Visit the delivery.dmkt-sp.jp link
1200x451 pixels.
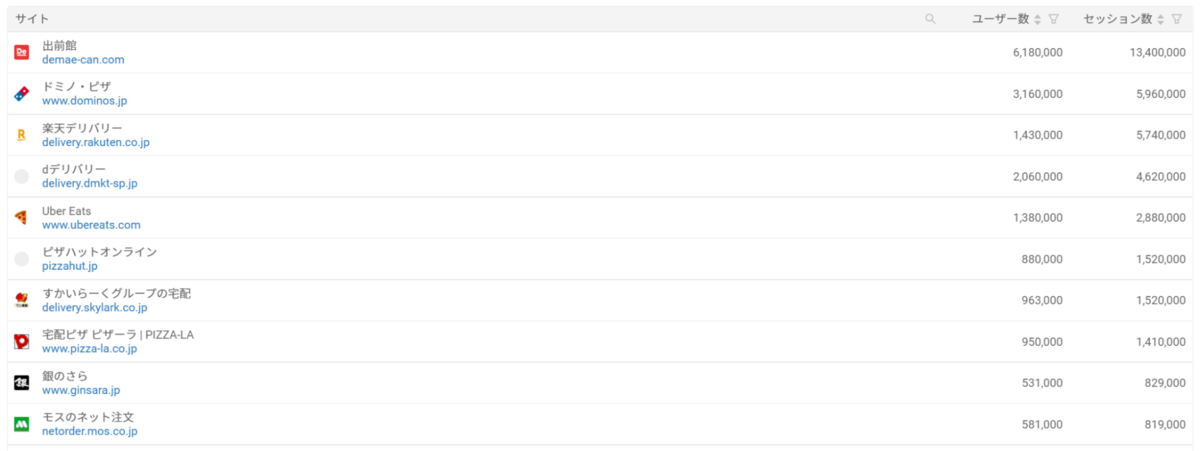click(89, 184)
